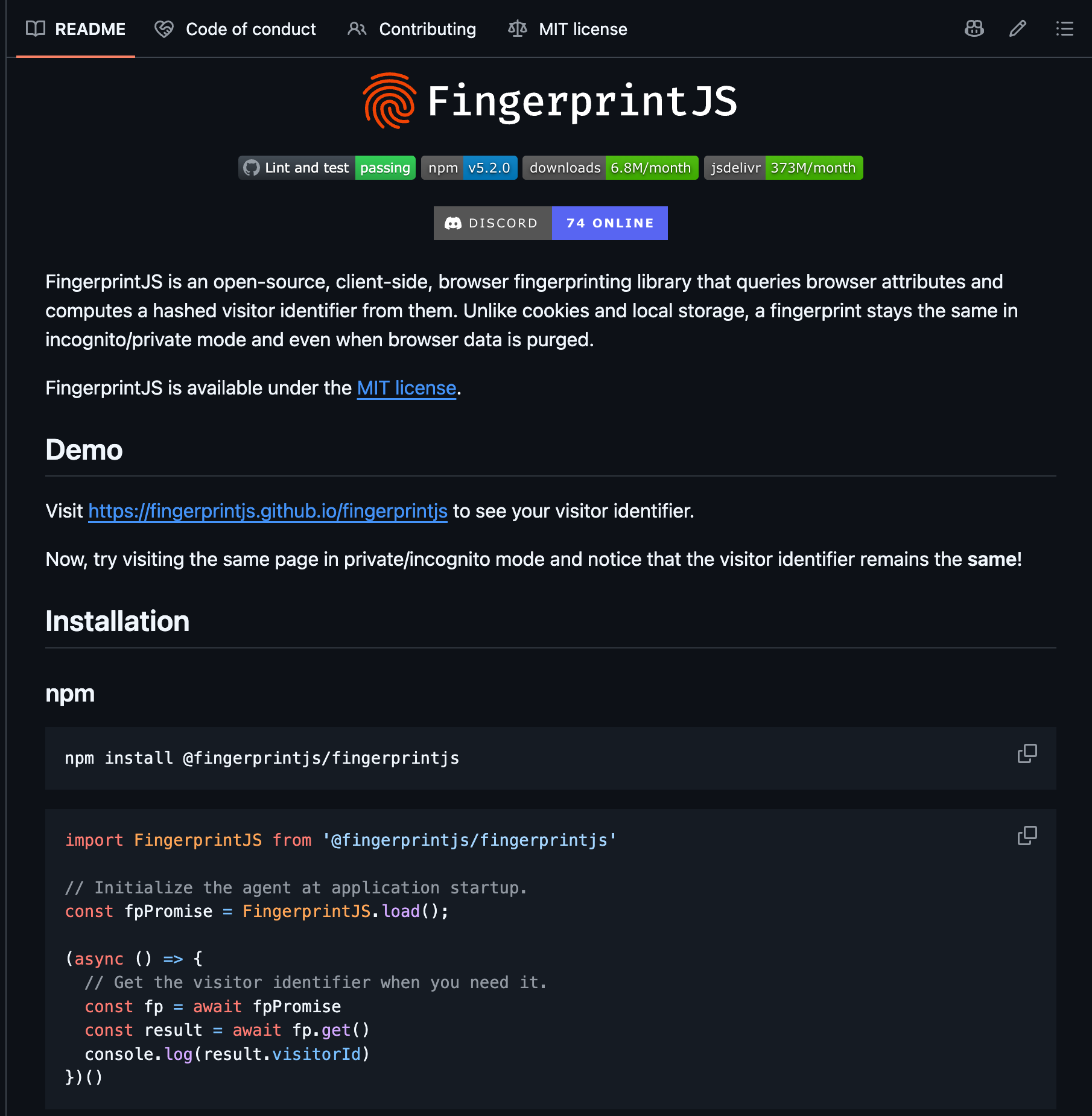Switch to Code of conduct tab
Viewport: 1092px width, 1116px height.
pos(235,29)
